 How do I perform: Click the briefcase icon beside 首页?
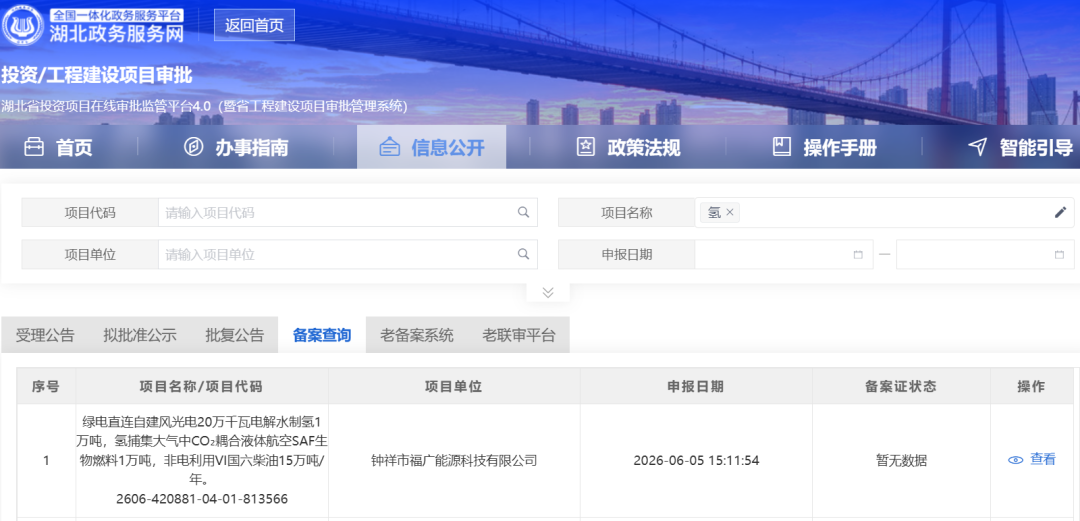pos(34,147)
